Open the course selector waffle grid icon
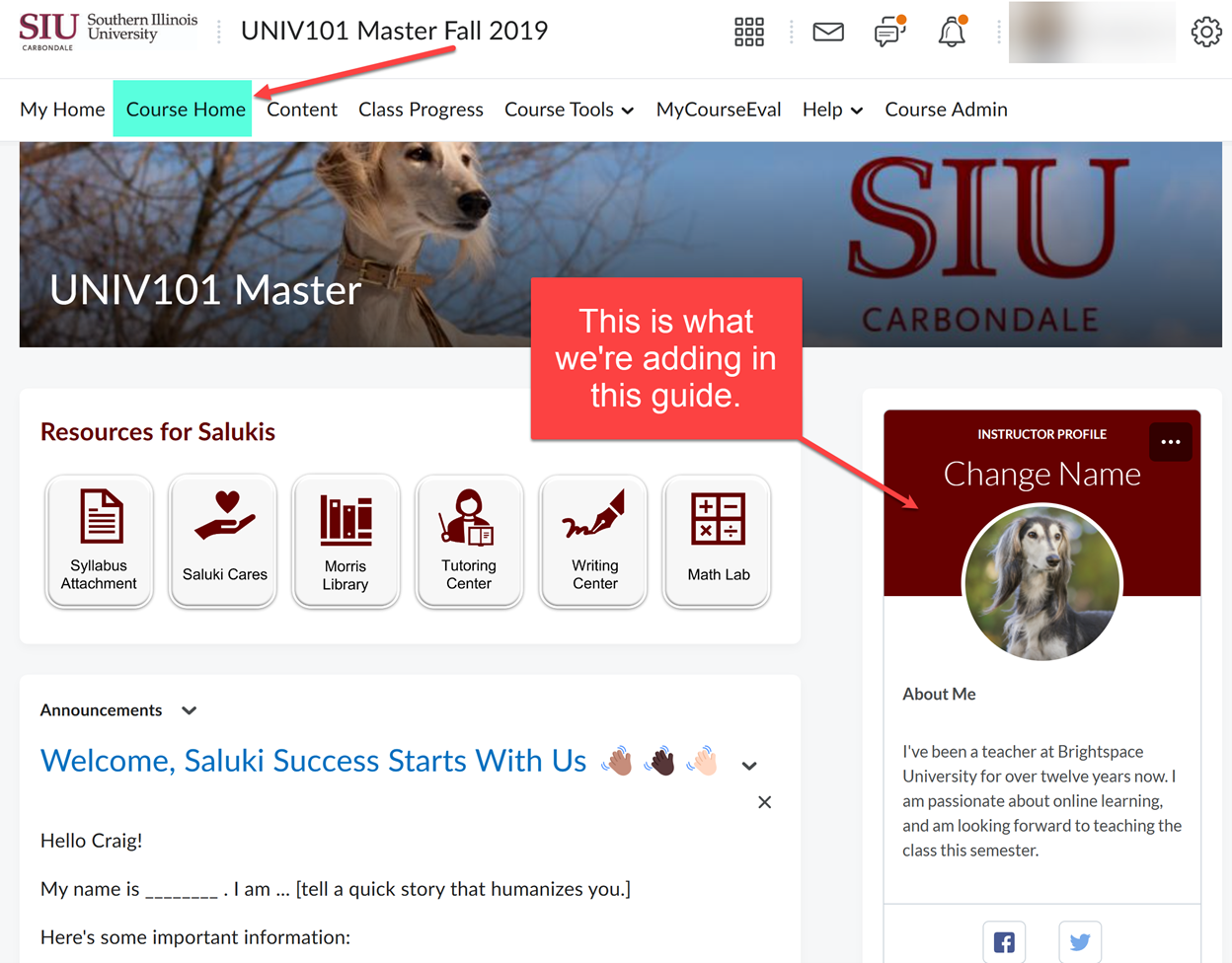Viewport: 1232px width, 963px height. 748,32
